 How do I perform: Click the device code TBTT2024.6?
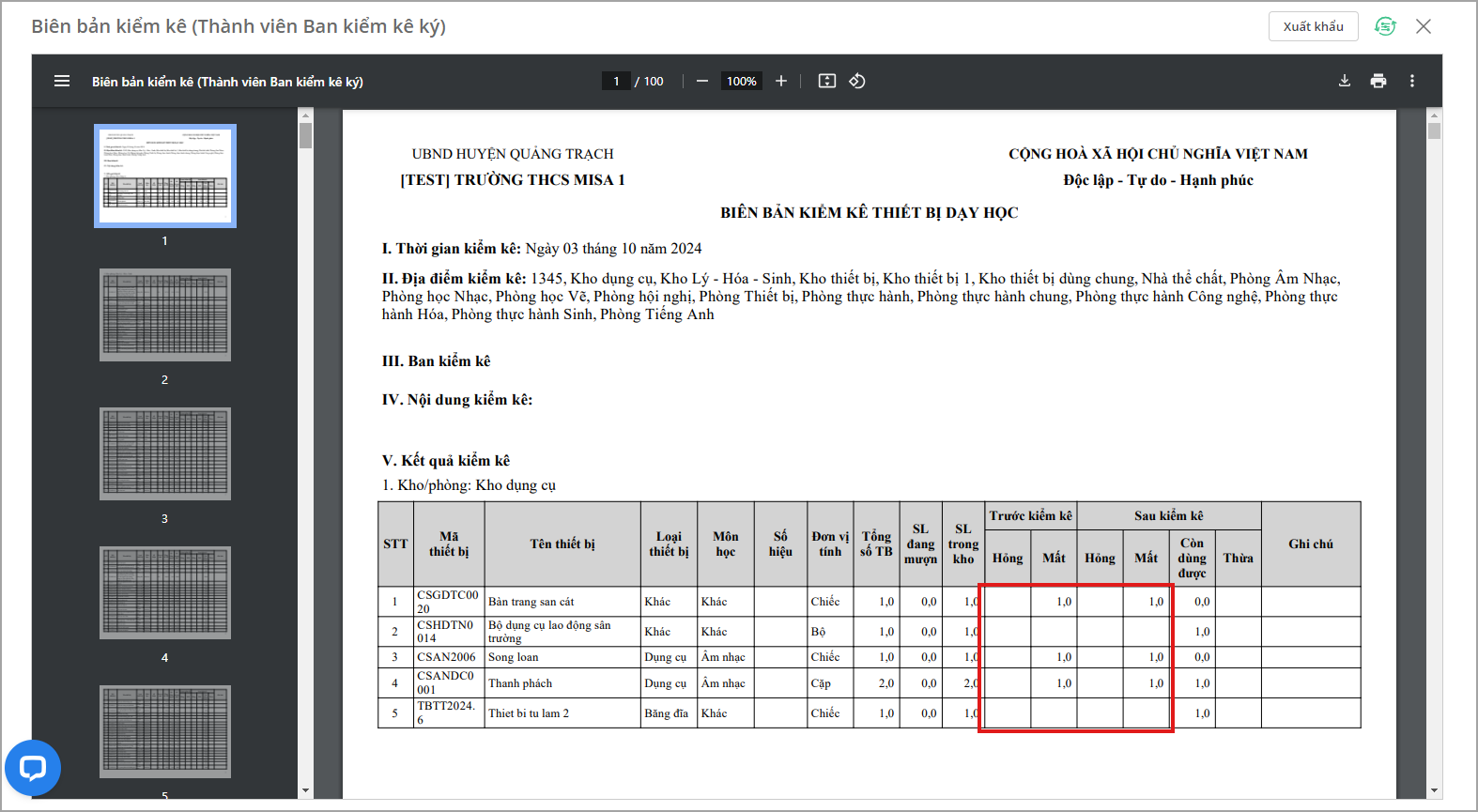pos(447,713)
